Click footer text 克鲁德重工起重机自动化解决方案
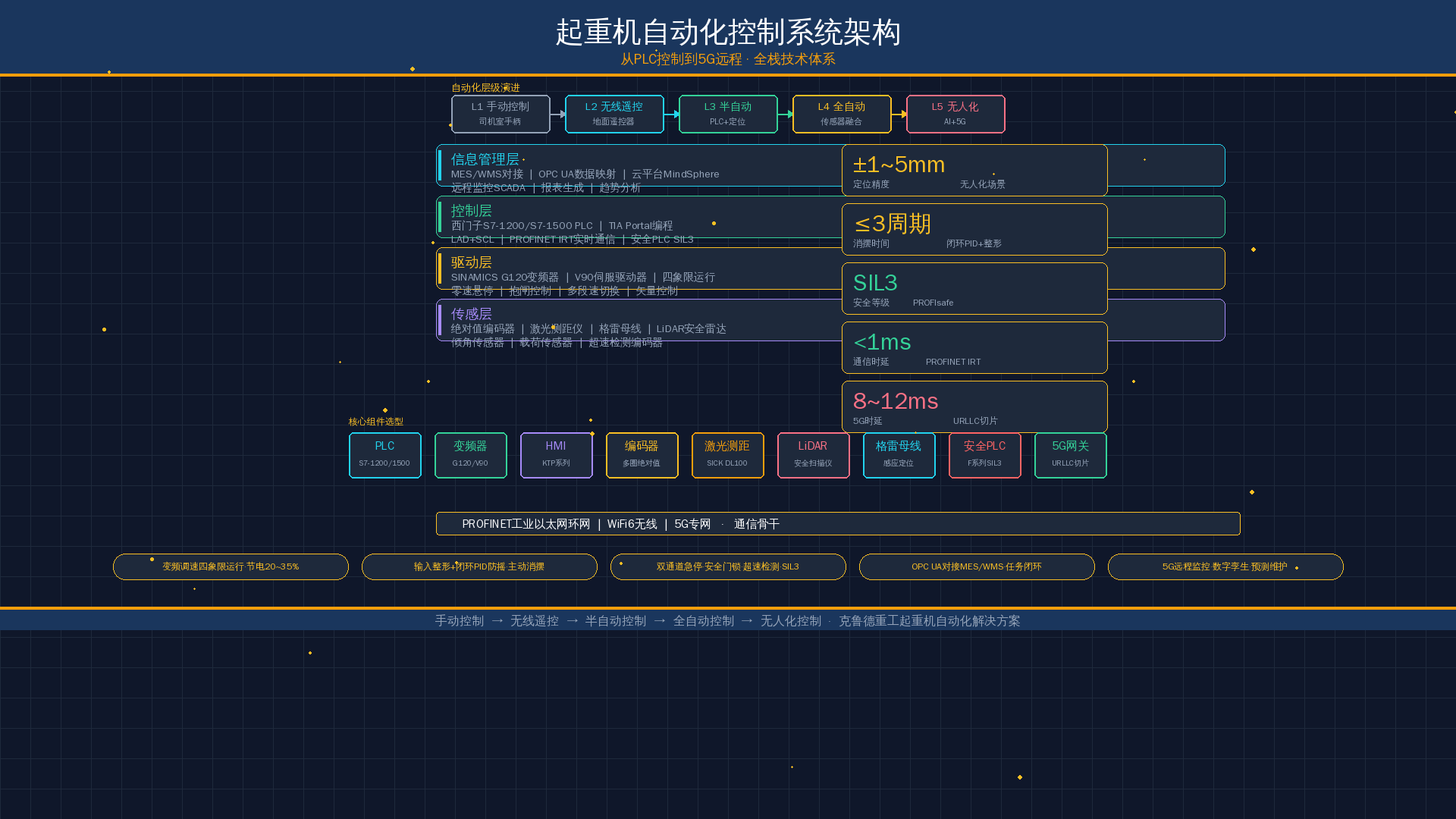The height and width of the screenshot is (819, 1456). click(x=930, y=621)
